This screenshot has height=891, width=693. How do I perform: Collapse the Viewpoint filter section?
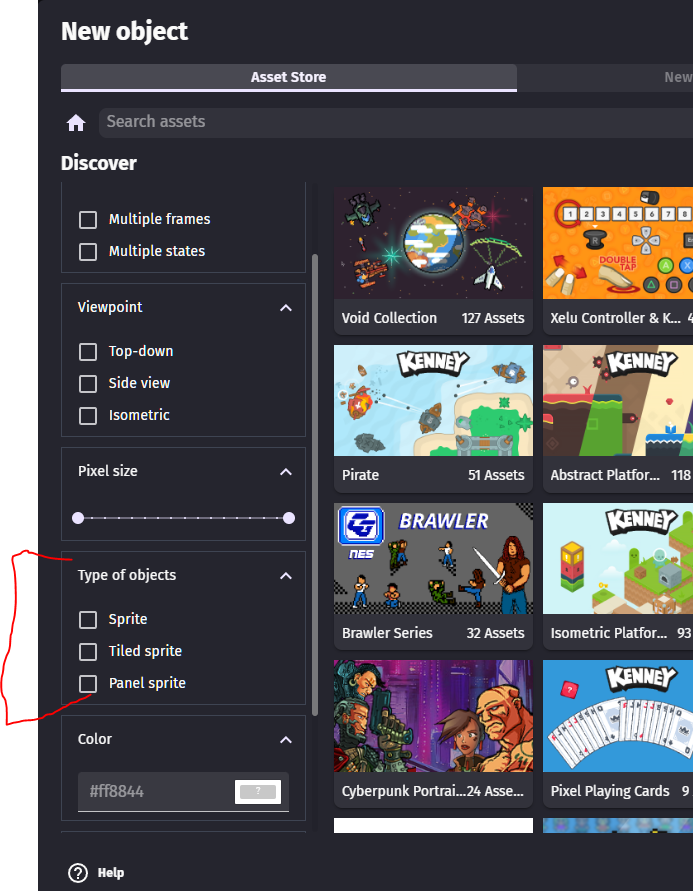coord(286,308)
